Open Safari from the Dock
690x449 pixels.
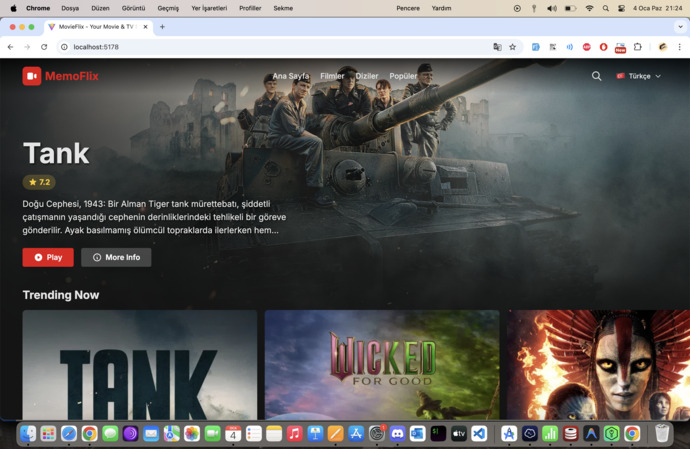(x=69, y=434)
